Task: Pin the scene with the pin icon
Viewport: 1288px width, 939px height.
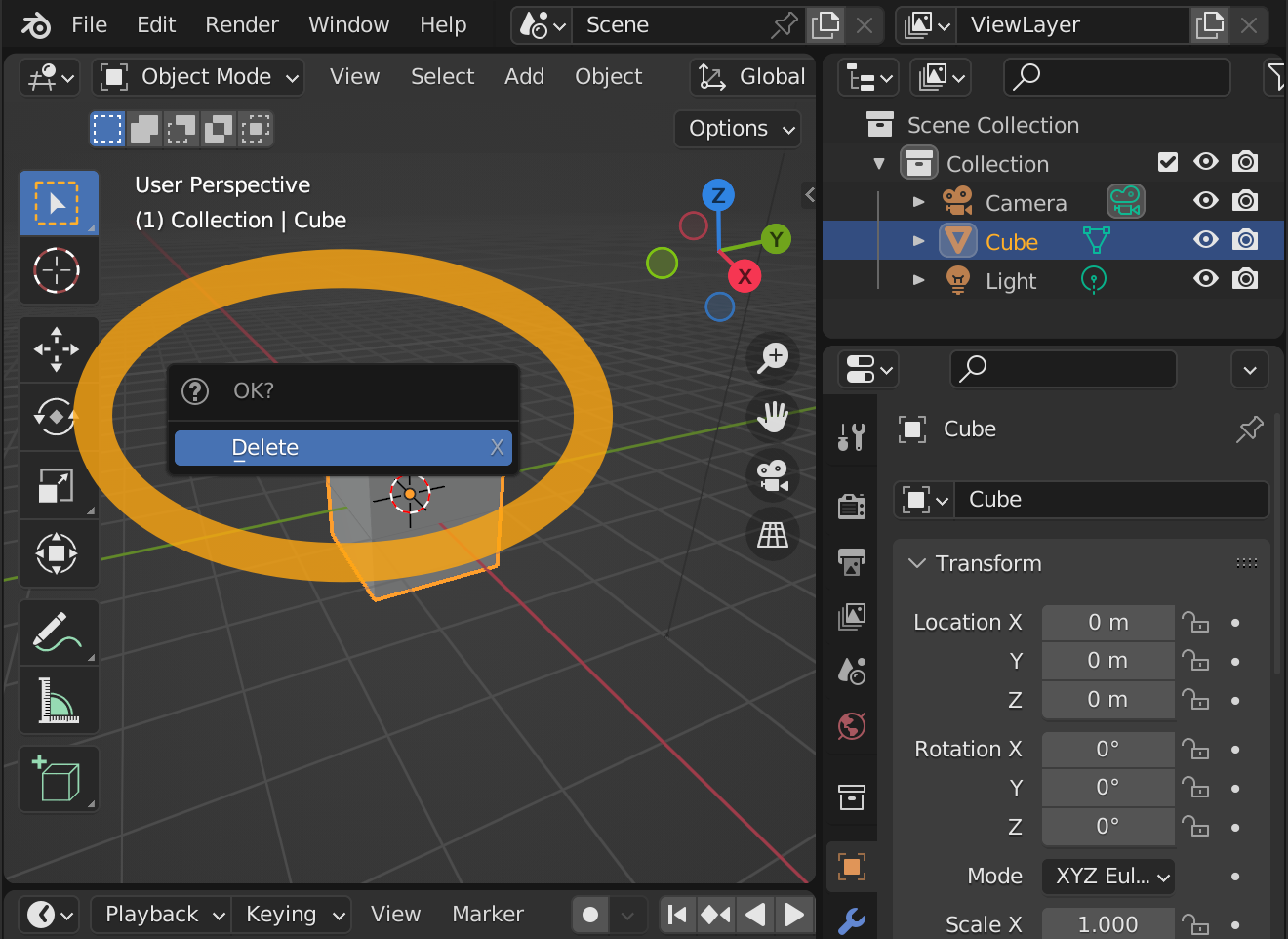Action: tap(784, 25)
